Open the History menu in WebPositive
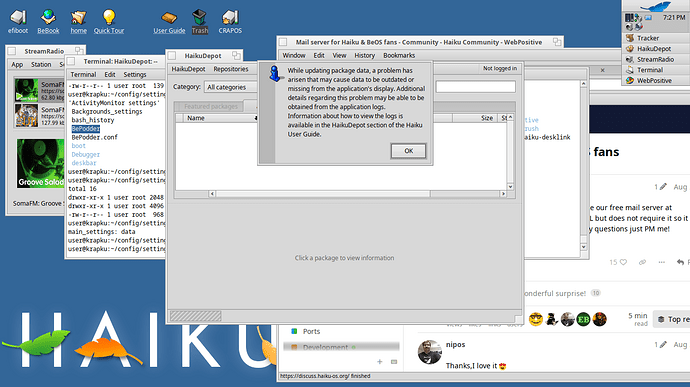This screenshot has height=387, width=690. point(364,55)
